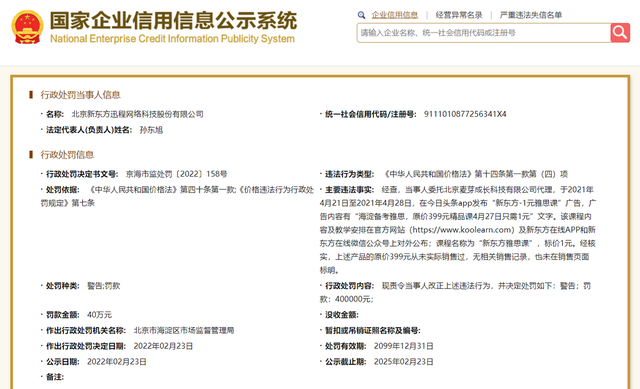Click the 国家企业信用信息公示系统 site title
640x389 pixels.
[173, 20]
